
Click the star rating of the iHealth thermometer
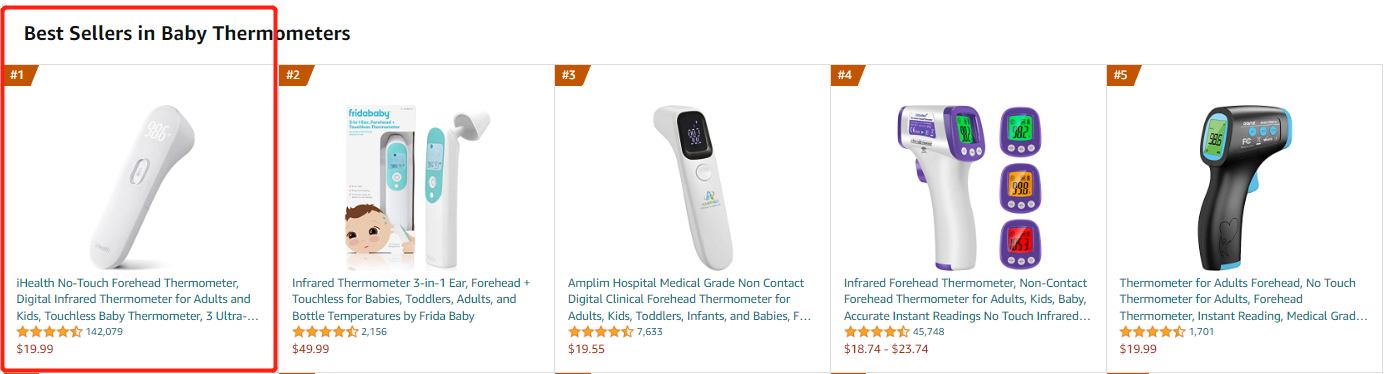click(x=50, y=332)
